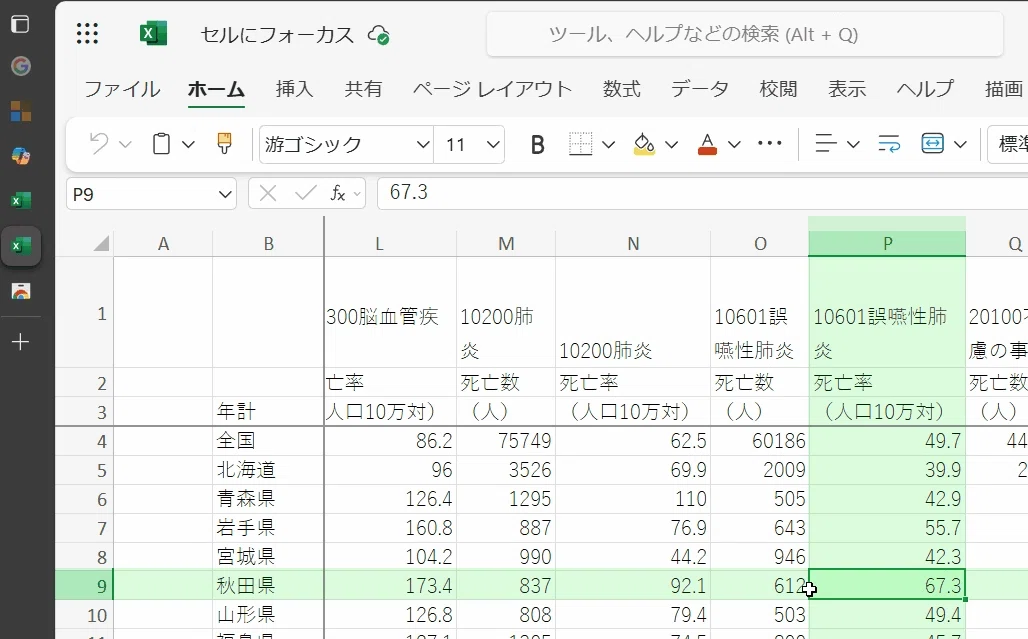
Task: Open the first Excel icon in sidebar
Action: point(20,201)
